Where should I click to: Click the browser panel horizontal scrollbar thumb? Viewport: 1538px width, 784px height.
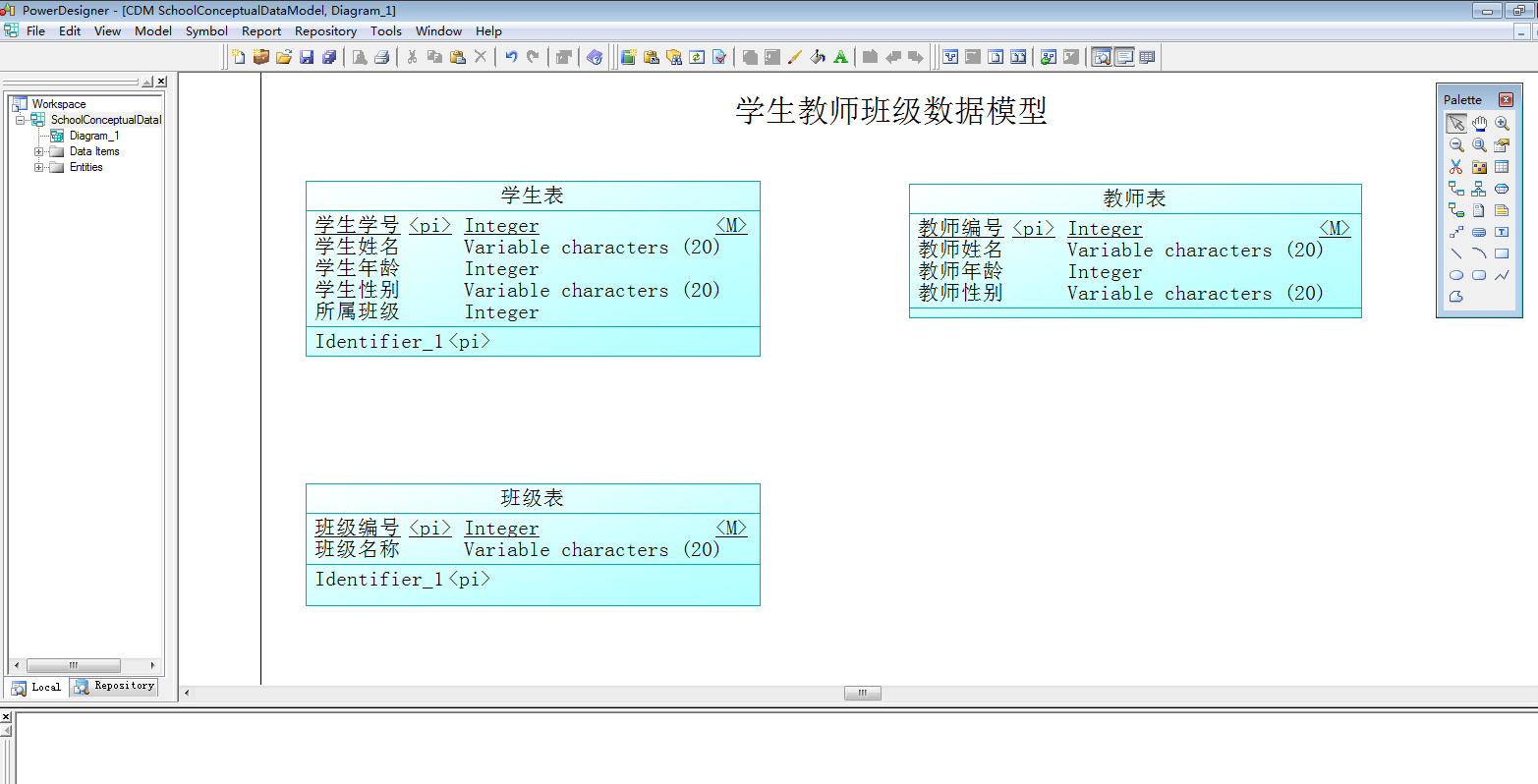[x=74, y=665]
